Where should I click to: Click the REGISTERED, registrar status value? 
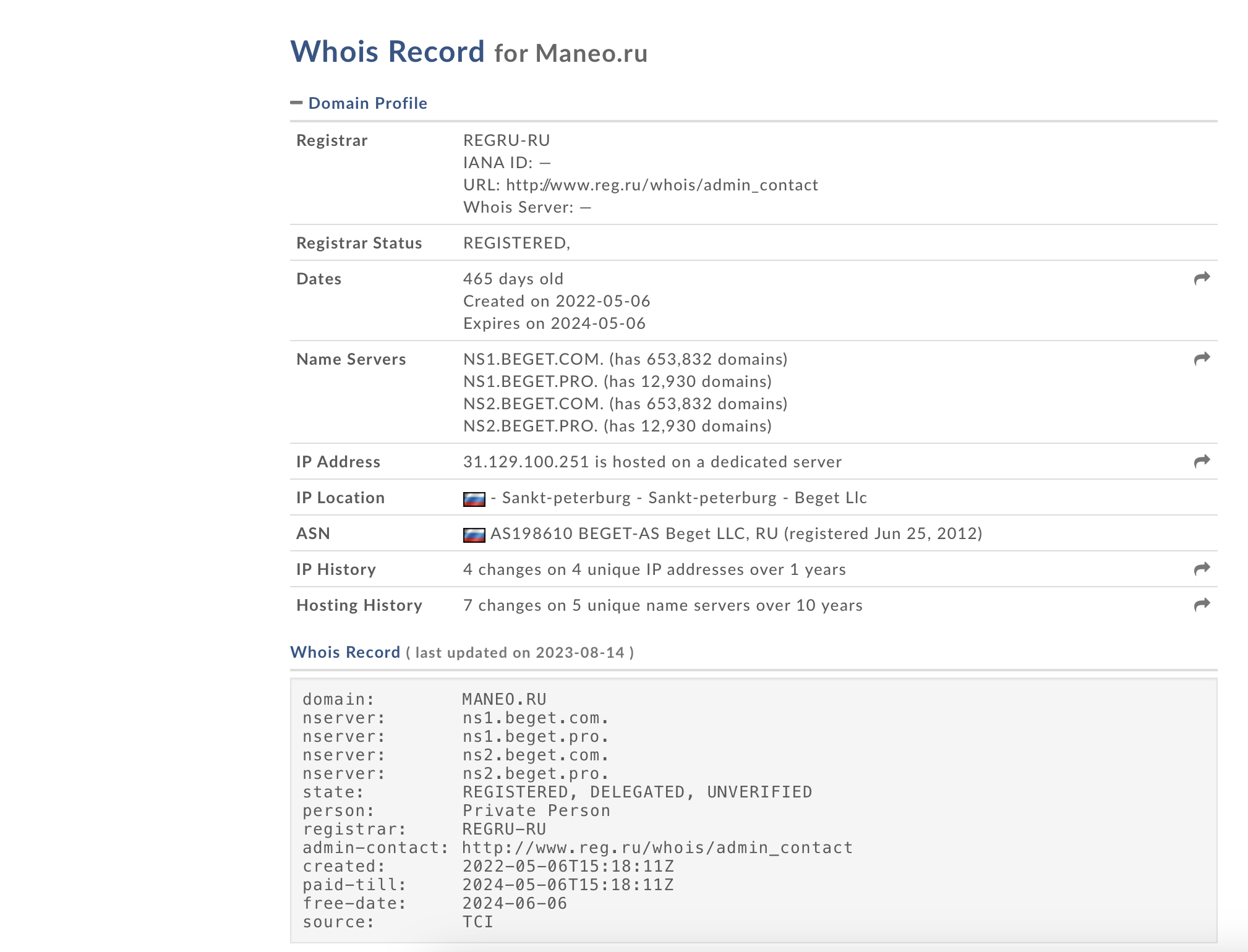click(x=517, y=243)
